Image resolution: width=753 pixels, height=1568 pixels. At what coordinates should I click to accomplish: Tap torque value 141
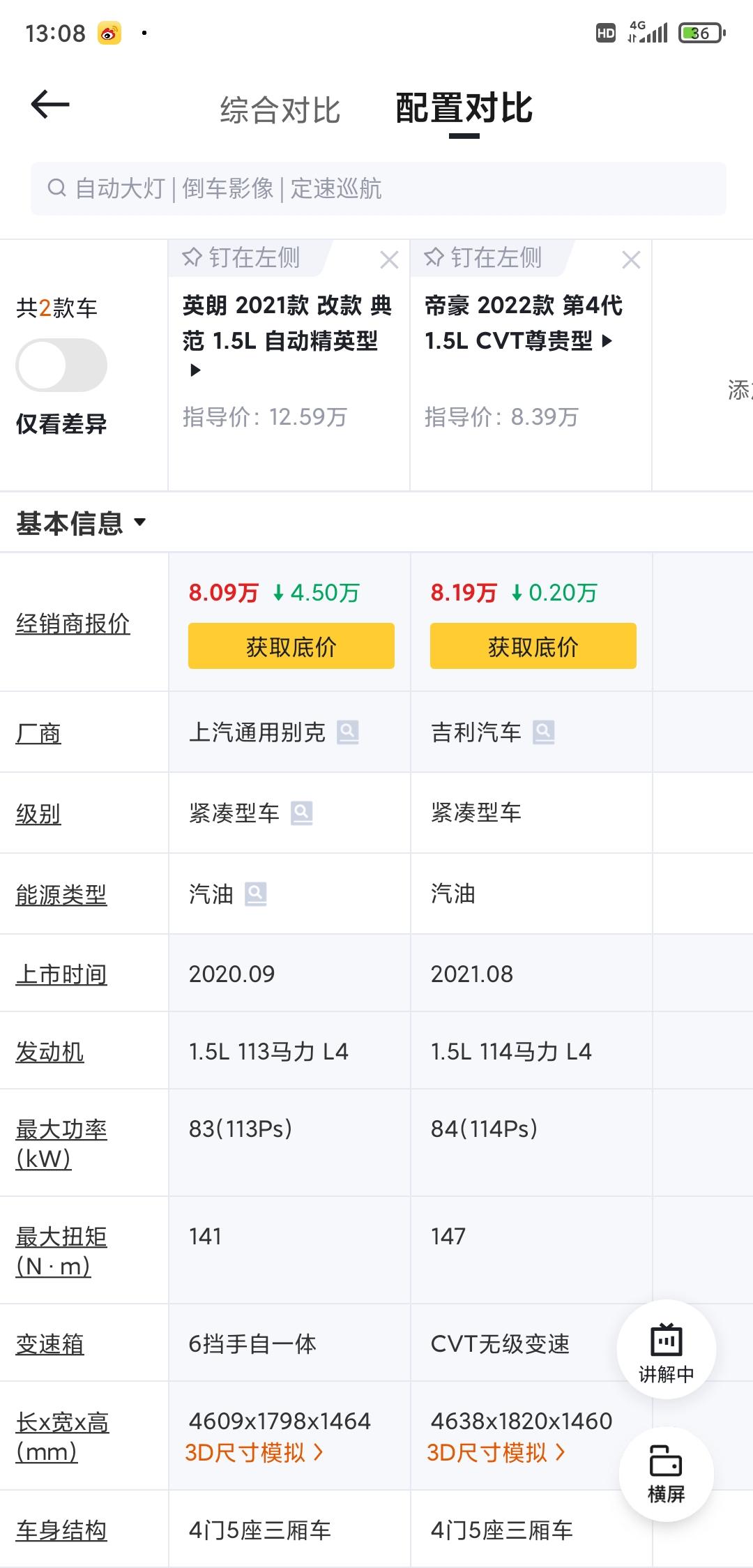pyautogui.click(x=205, y=1236)
